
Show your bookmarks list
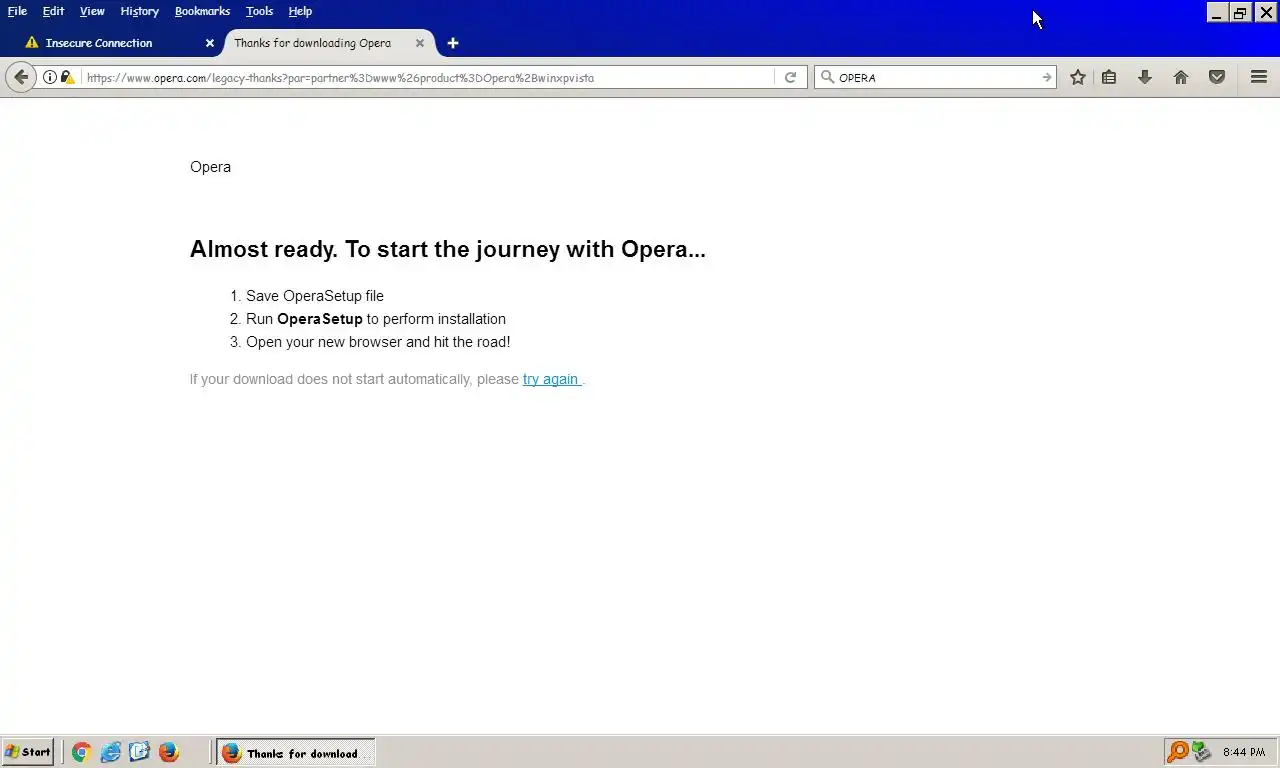[x=1109, y=77]
